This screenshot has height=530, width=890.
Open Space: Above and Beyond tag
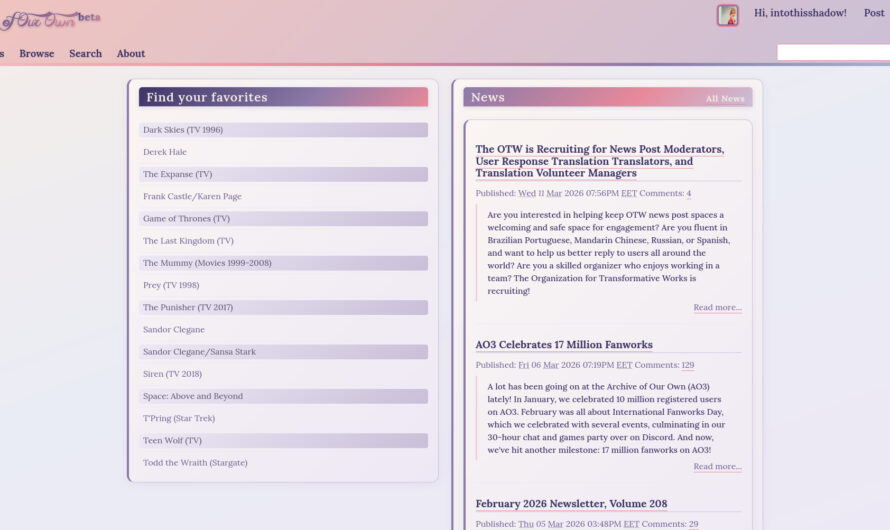[x=193, y=396]
